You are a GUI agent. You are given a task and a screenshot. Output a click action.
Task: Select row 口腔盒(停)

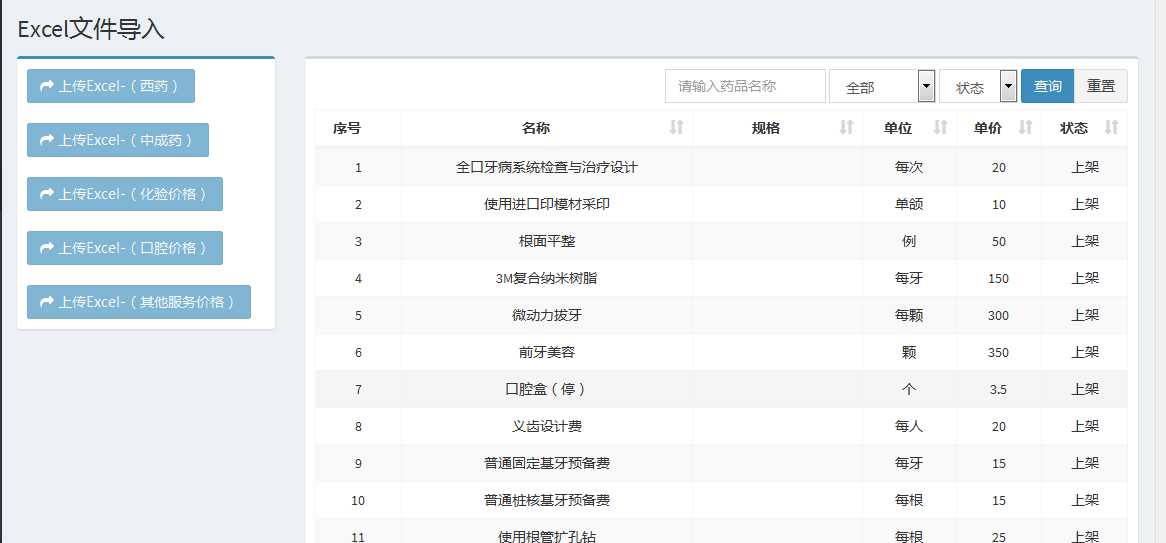[x=721, y=390]
